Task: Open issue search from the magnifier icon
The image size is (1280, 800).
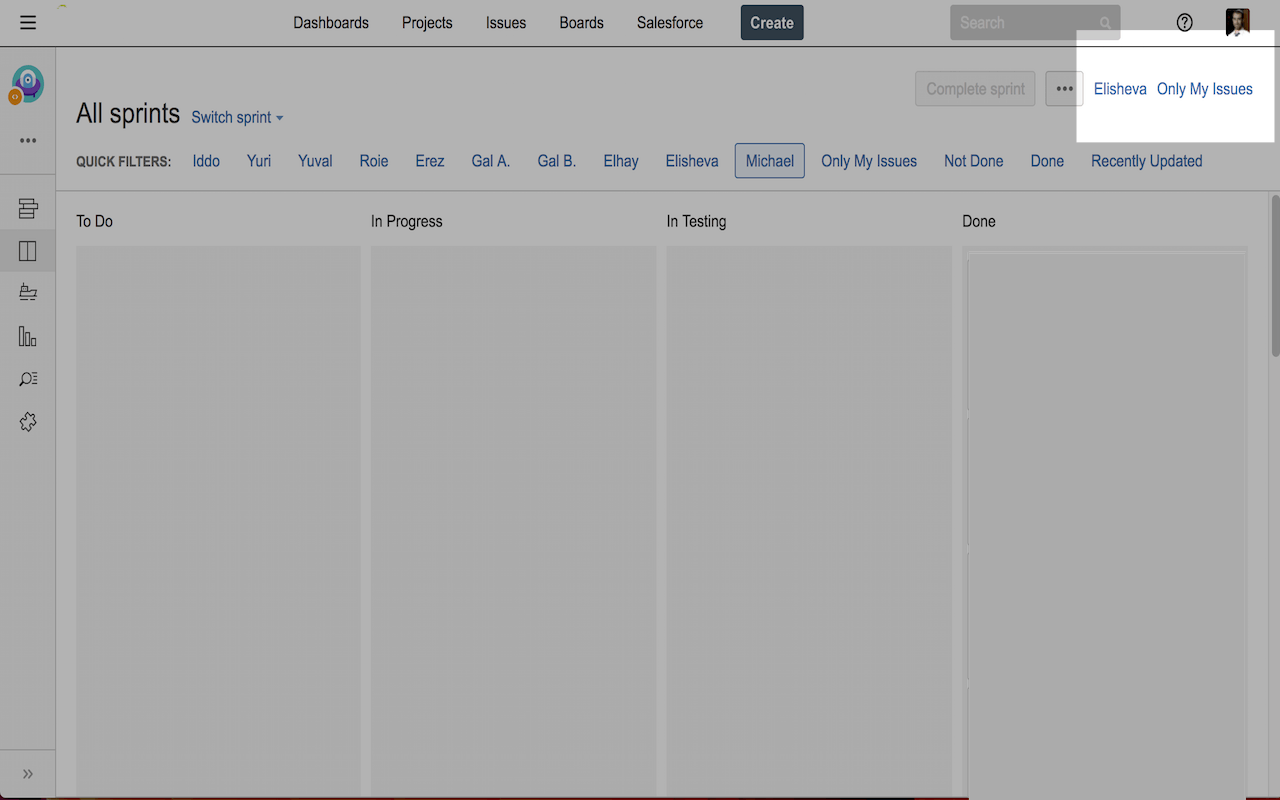Action: pos(27,379)
